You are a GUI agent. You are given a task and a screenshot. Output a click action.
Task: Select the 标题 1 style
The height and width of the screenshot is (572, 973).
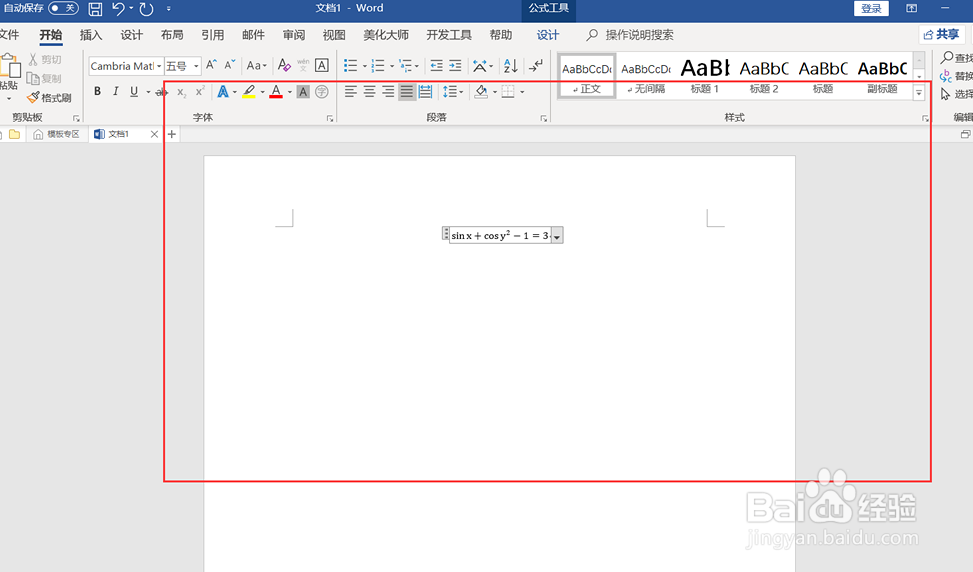pyautogui.click(x=705, y=76)
